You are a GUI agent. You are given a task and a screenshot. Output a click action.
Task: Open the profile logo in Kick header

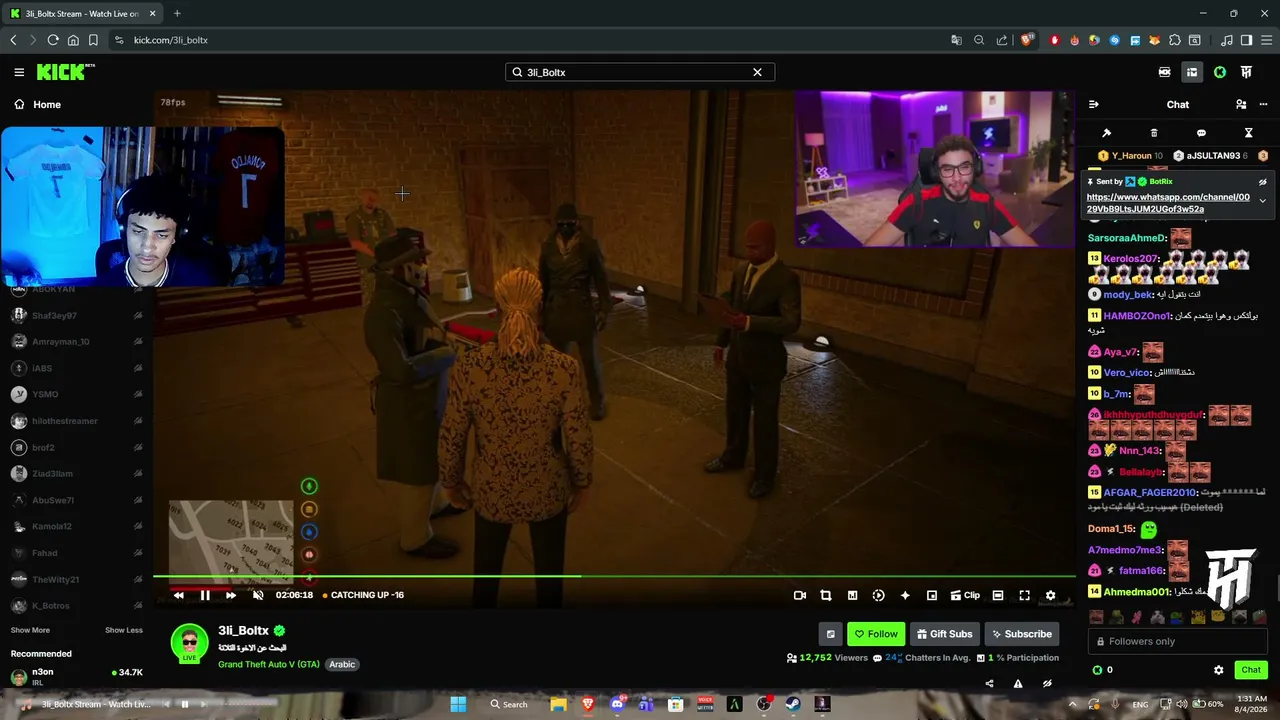1247,72
